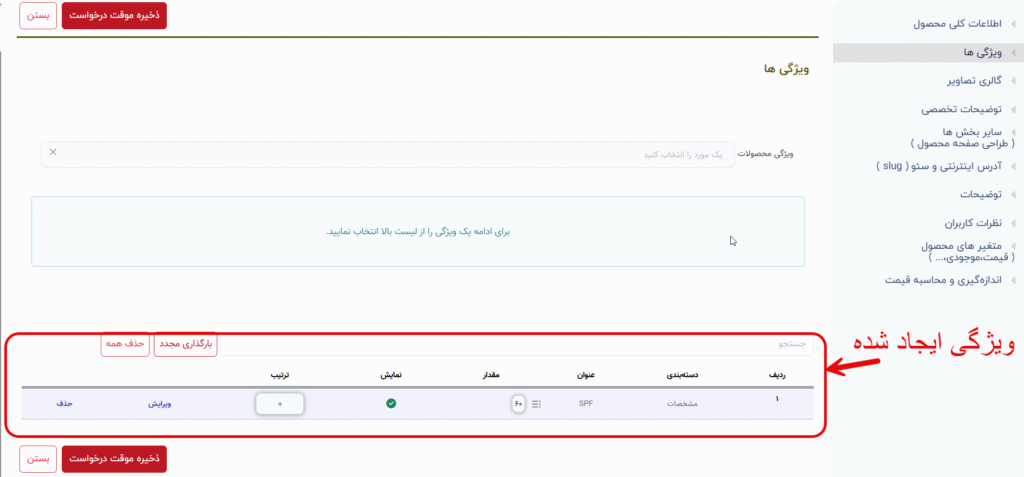
Task: Click the ترتیب order input in SPF row
Action: coord(280,404)
